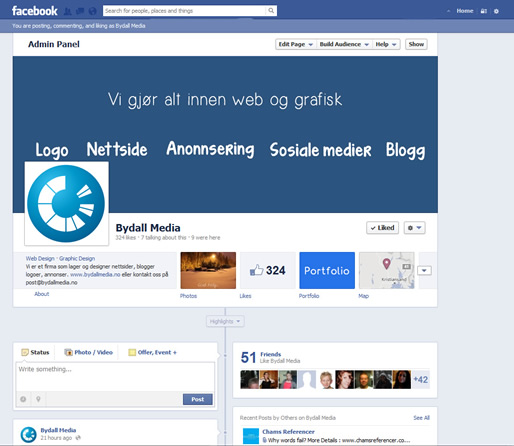Click the Facebook logo
The width and height of the screenshot is (514, 446).
tap(35, 11)
